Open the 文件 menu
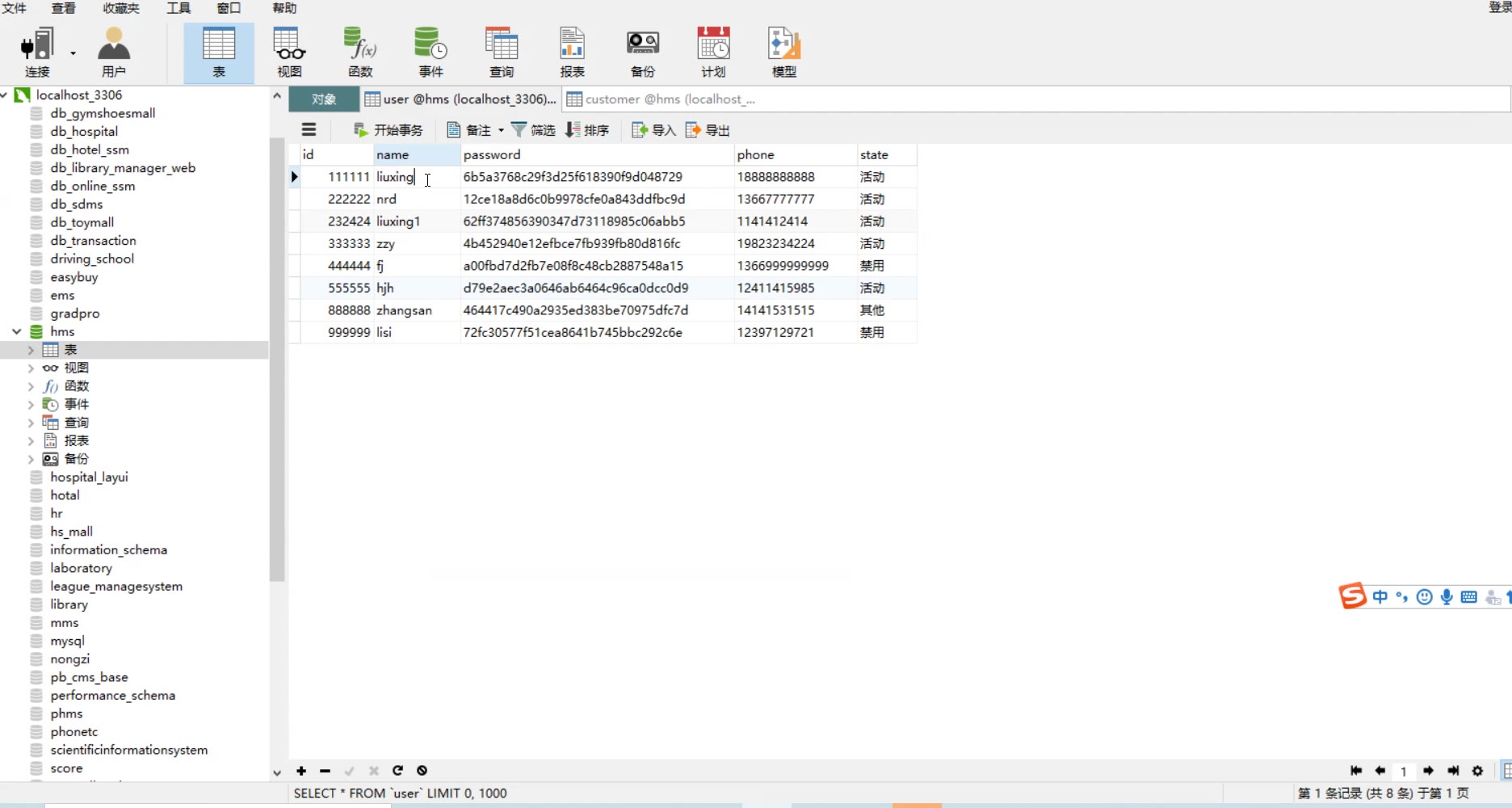The height and width of the screenshot is (808, 1512). (14, 8)
